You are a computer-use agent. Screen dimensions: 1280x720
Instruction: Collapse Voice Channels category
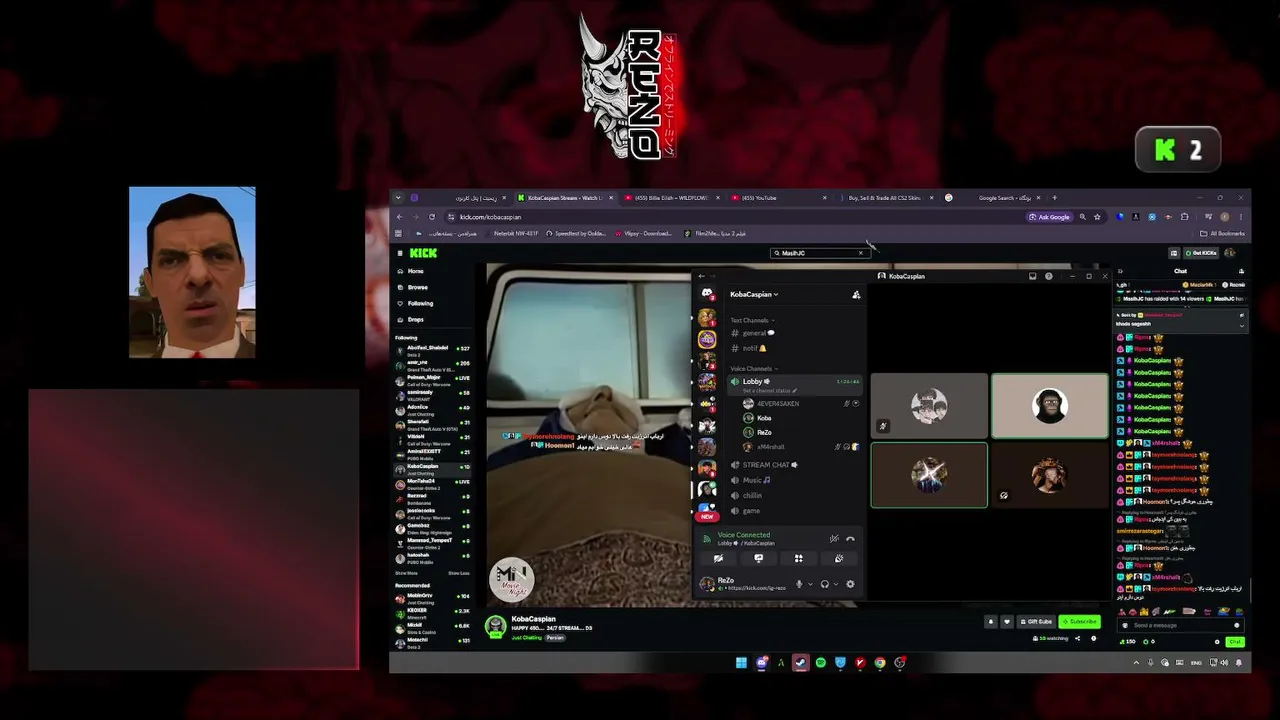pos(753,368)
